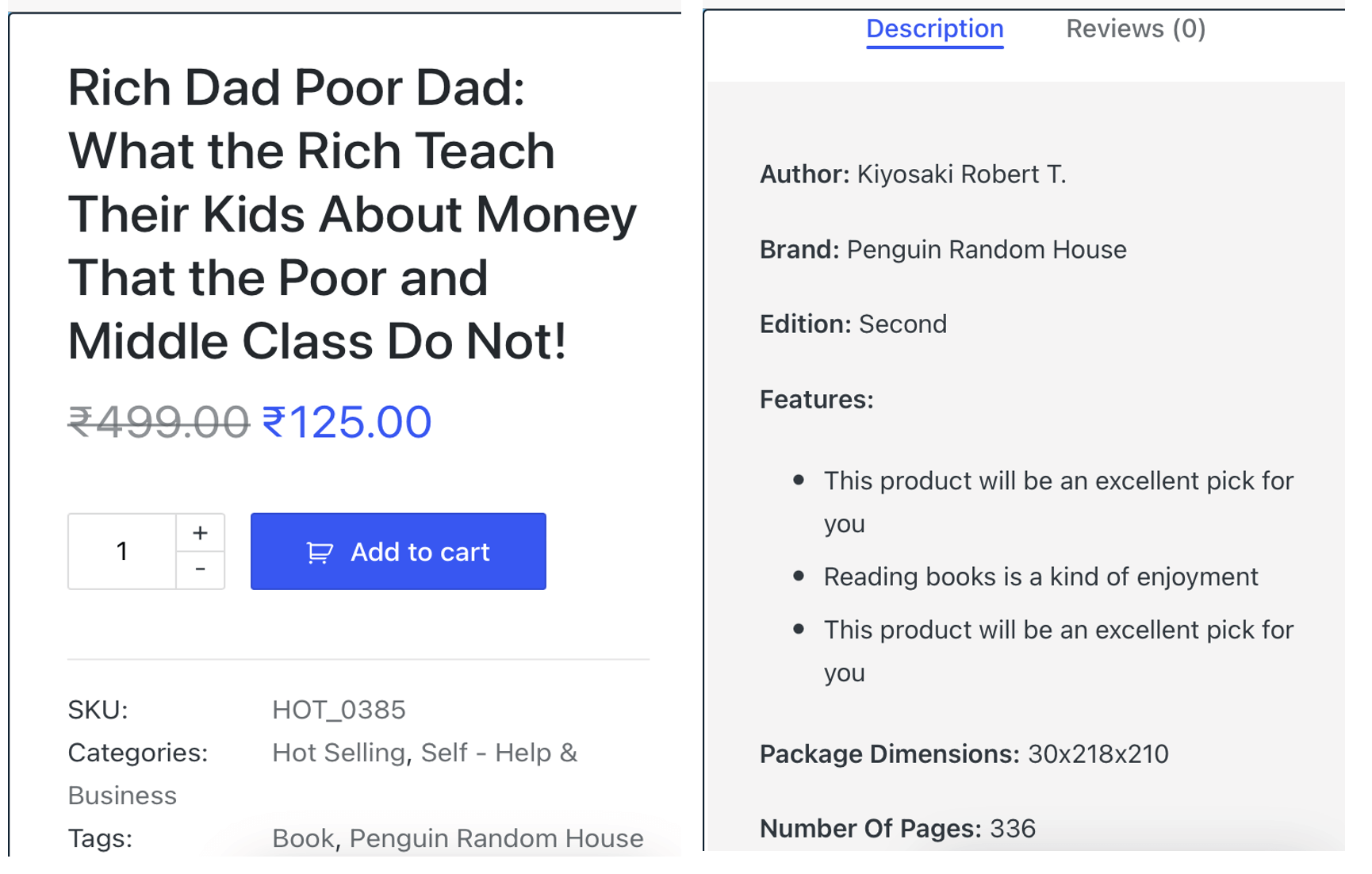This screenshot has height=874, width=1372.
Task: Click the Book tag link
Action: [x=302, y=838]
